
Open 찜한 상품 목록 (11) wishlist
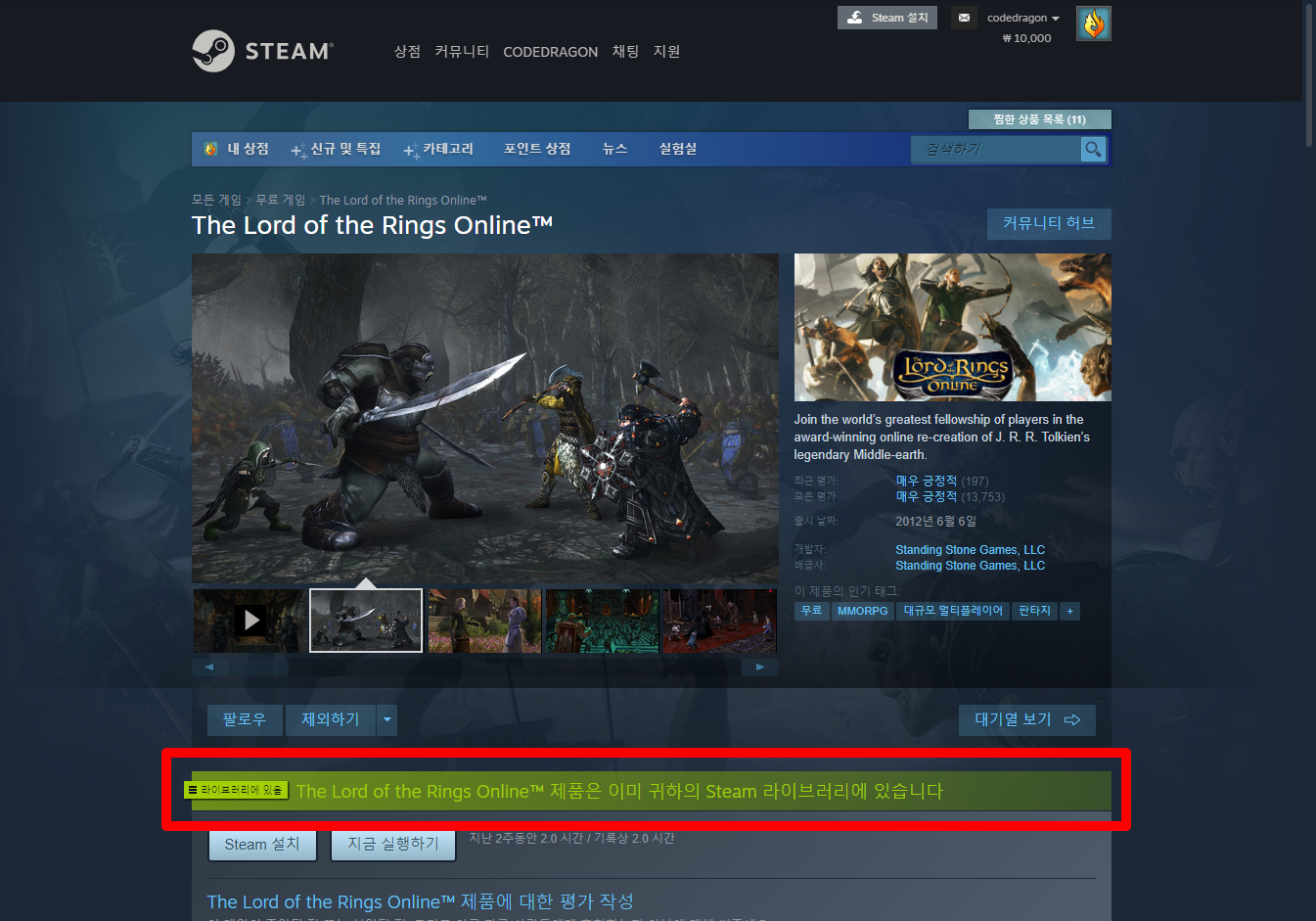pyautogui.click(x=1039, y=119)
